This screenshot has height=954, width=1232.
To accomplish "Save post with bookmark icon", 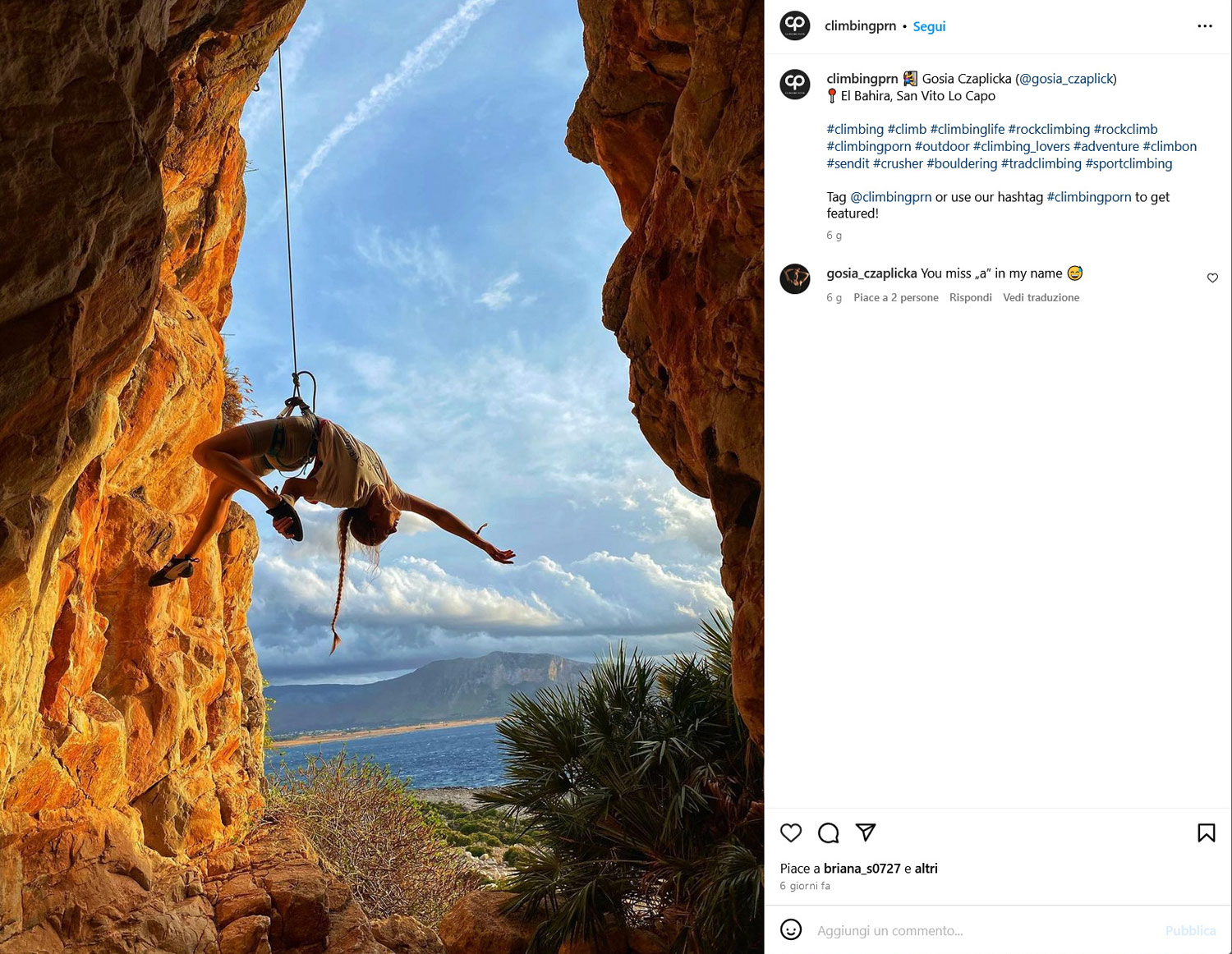I will pos(1206,832).
